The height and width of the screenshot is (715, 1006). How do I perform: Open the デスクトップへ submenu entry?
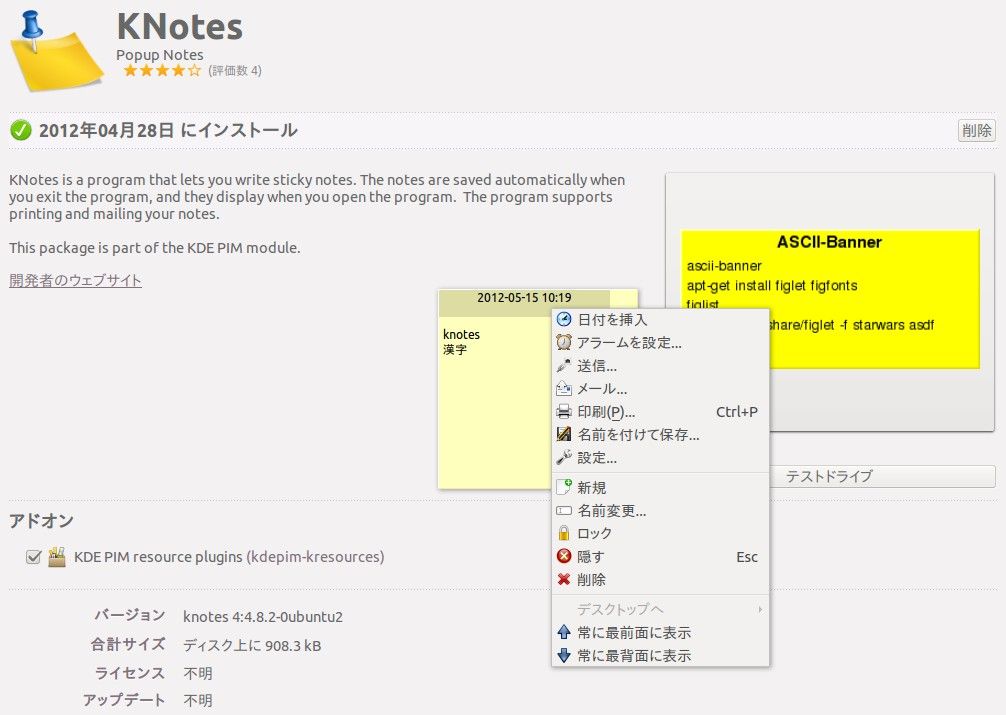(660, 609)
